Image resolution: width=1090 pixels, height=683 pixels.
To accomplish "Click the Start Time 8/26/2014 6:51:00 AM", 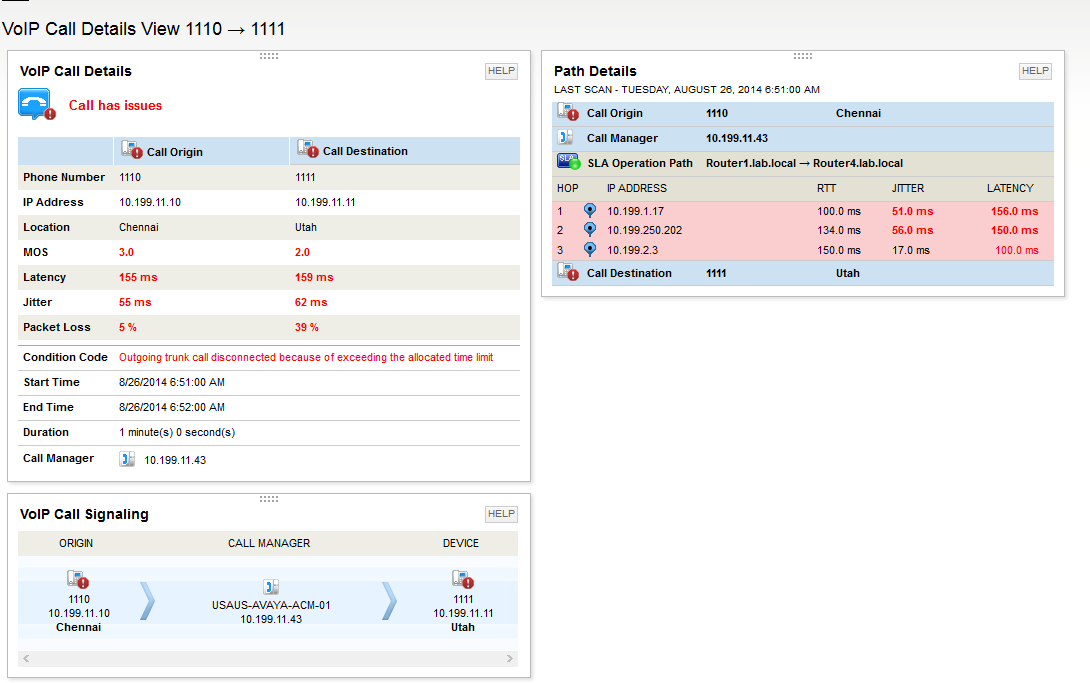I will [172, 382].
